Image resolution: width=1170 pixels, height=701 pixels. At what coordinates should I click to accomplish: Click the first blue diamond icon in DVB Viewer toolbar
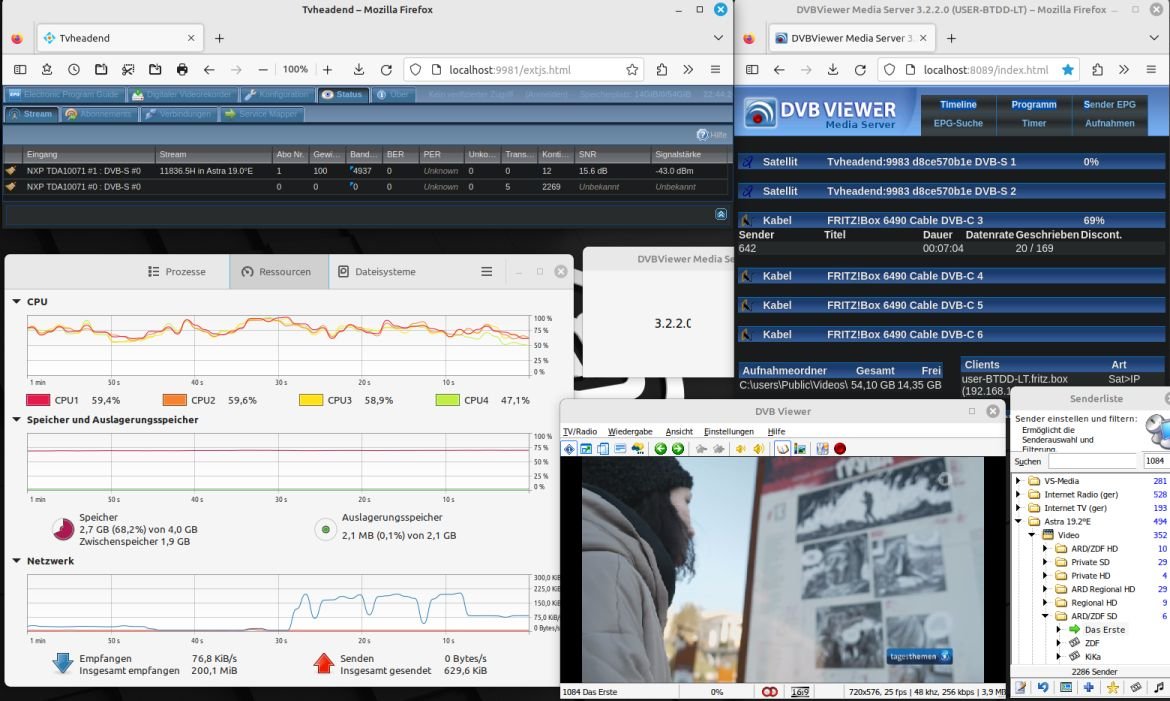pos(569,449)
